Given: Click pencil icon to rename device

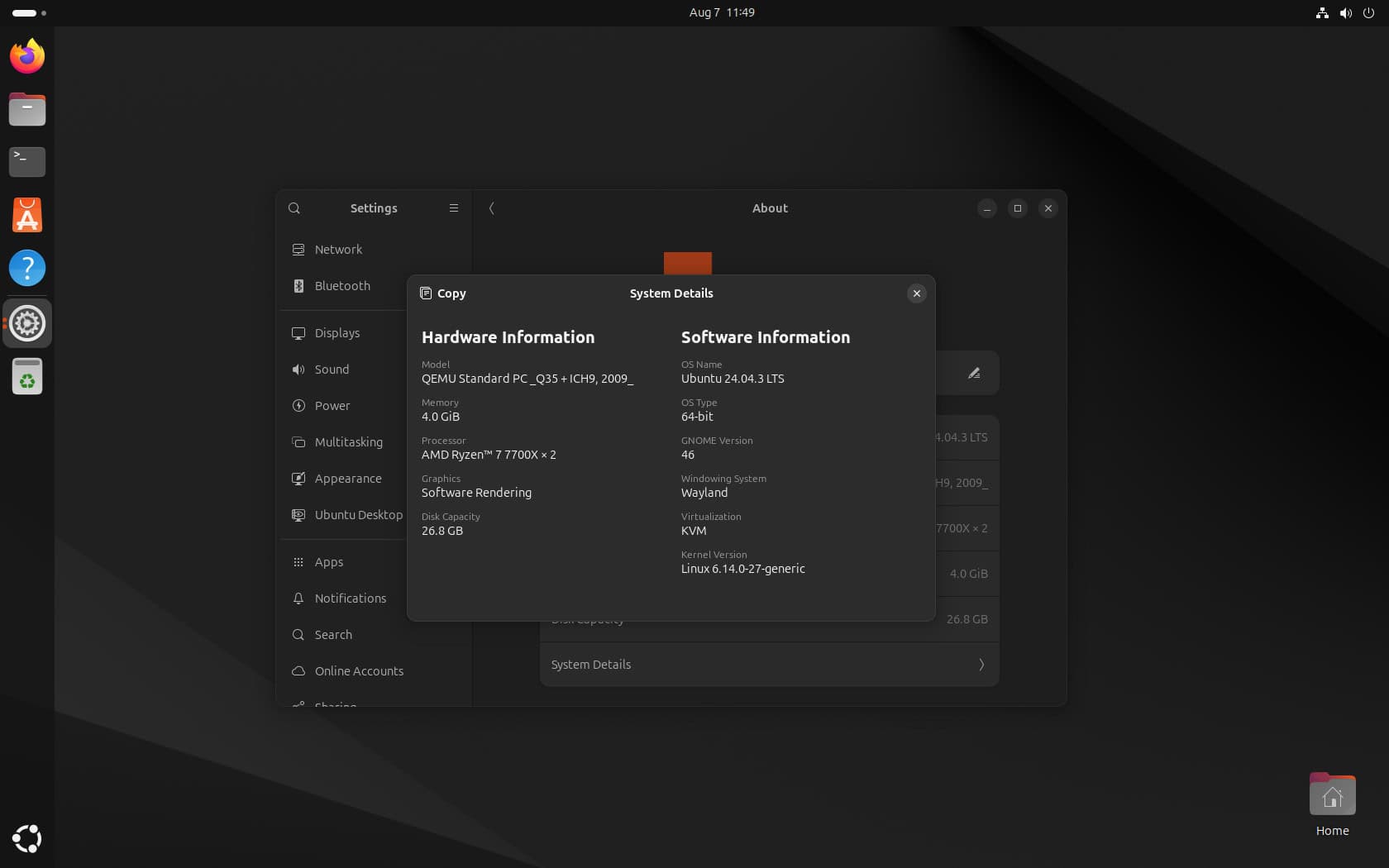Looking at the screenshot, I should tap(974, 373).
